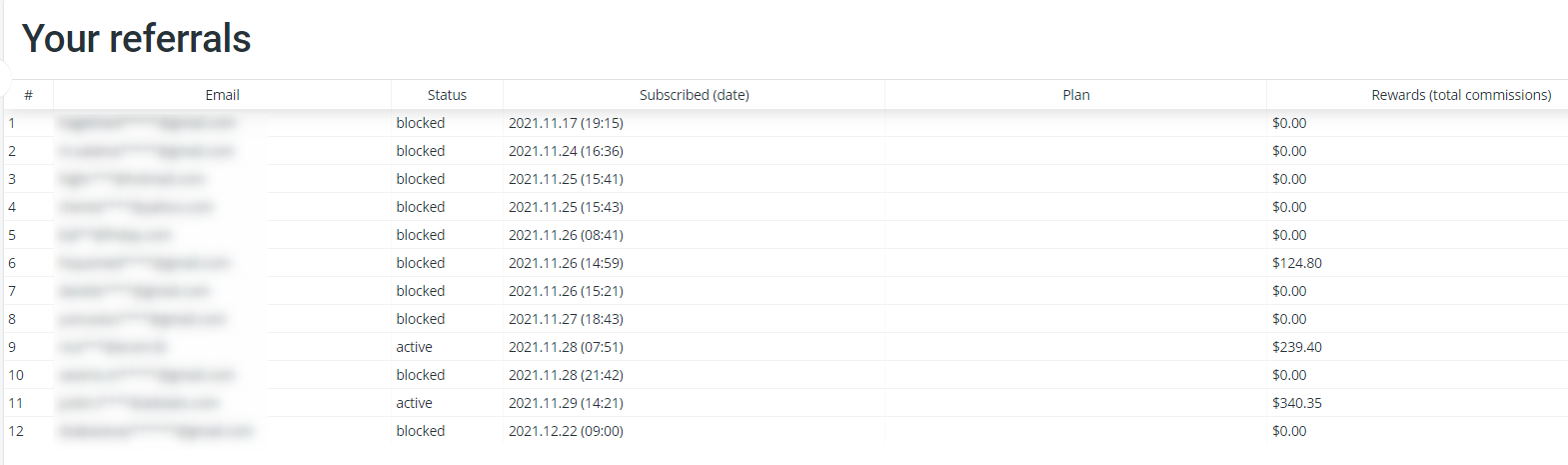1568x465 pixels.
Task: Click the Subscribed (date) column header
Action: [694, 95]
